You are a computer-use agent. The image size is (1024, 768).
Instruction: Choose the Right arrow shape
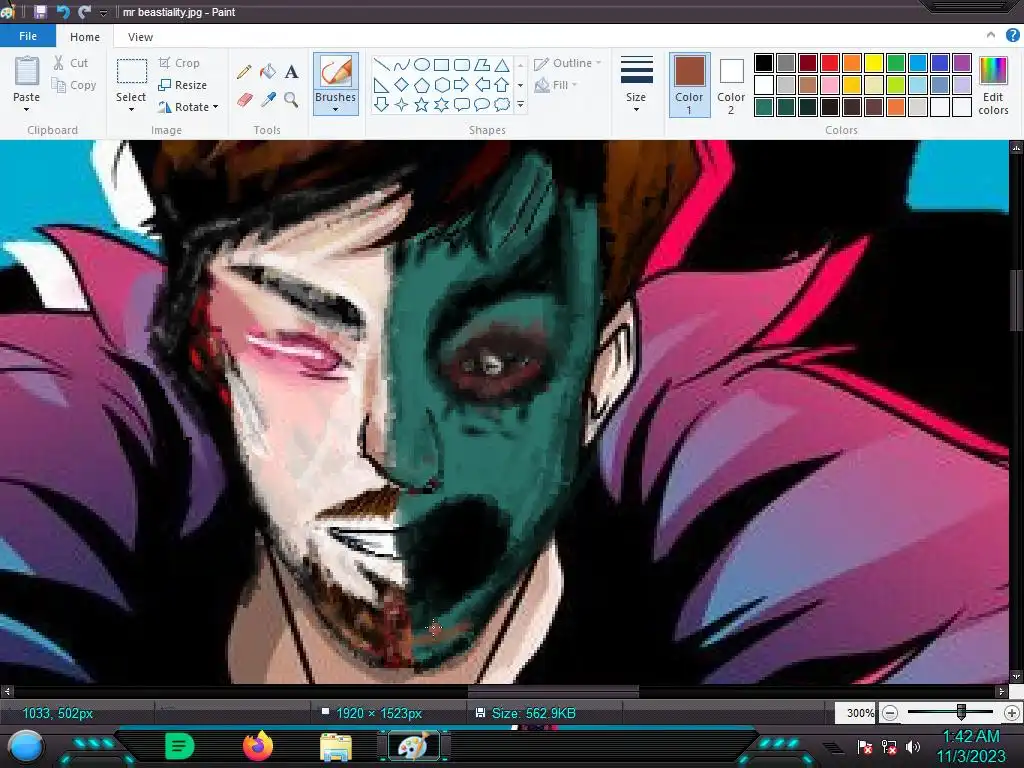(x=462, y=84)
